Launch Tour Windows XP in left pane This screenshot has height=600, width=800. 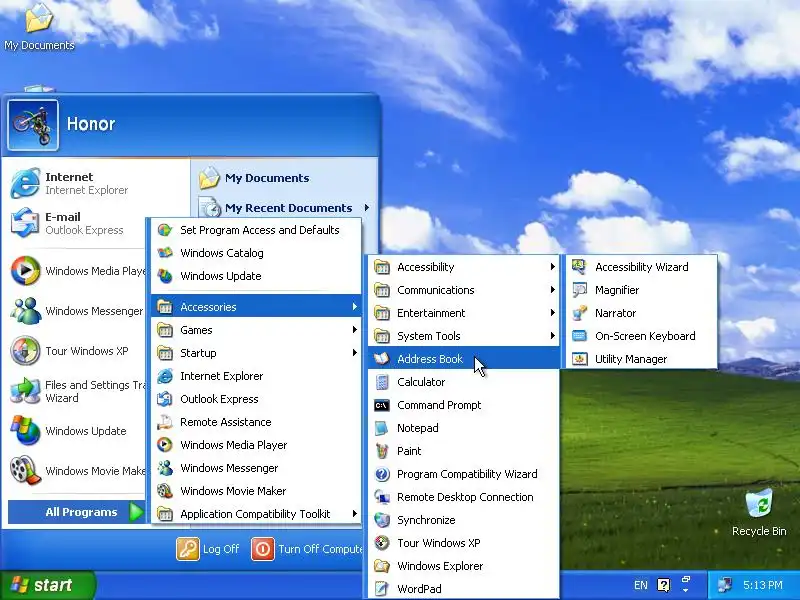[77, 351]
